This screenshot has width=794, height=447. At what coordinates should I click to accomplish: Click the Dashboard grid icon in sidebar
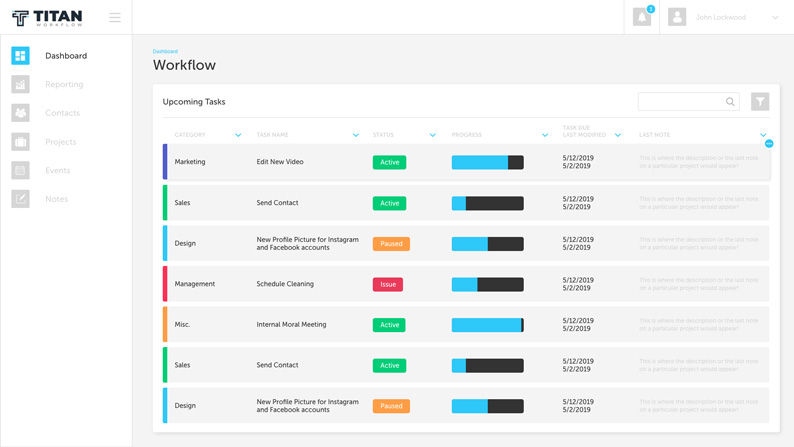pos(20,56)
